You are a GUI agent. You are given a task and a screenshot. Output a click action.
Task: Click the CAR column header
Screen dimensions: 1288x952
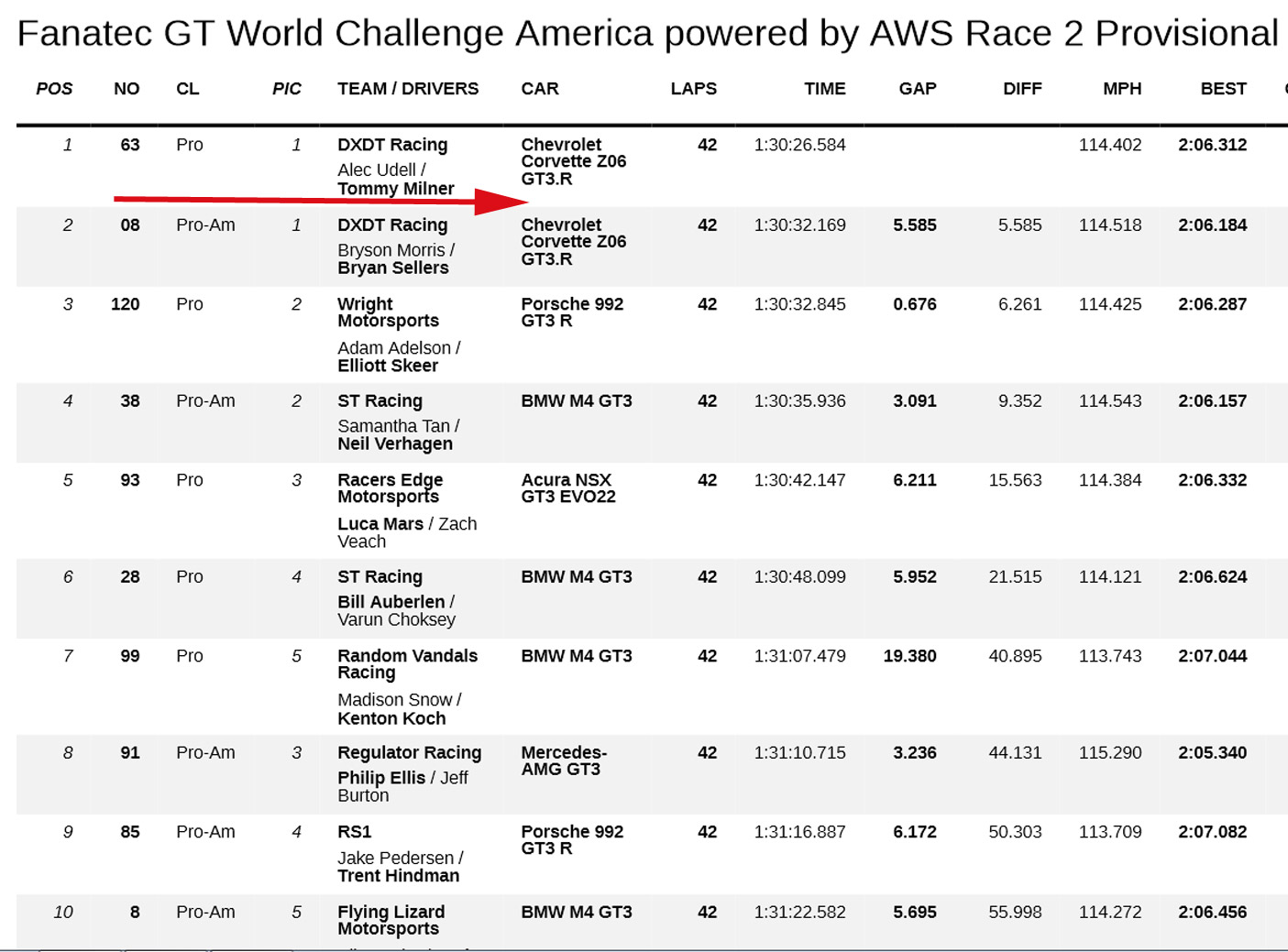(x=540, y=89)
